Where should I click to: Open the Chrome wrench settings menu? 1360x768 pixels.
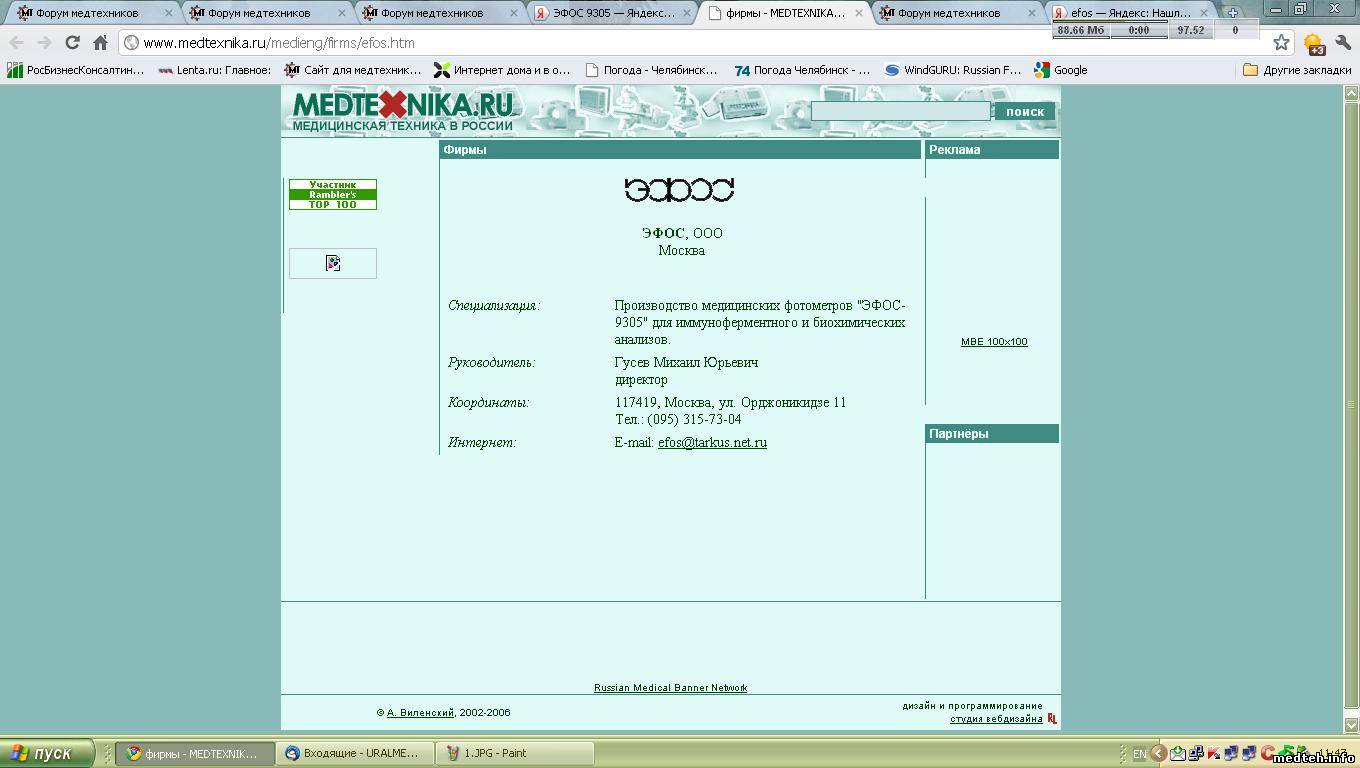click(x=1343, y=43)
